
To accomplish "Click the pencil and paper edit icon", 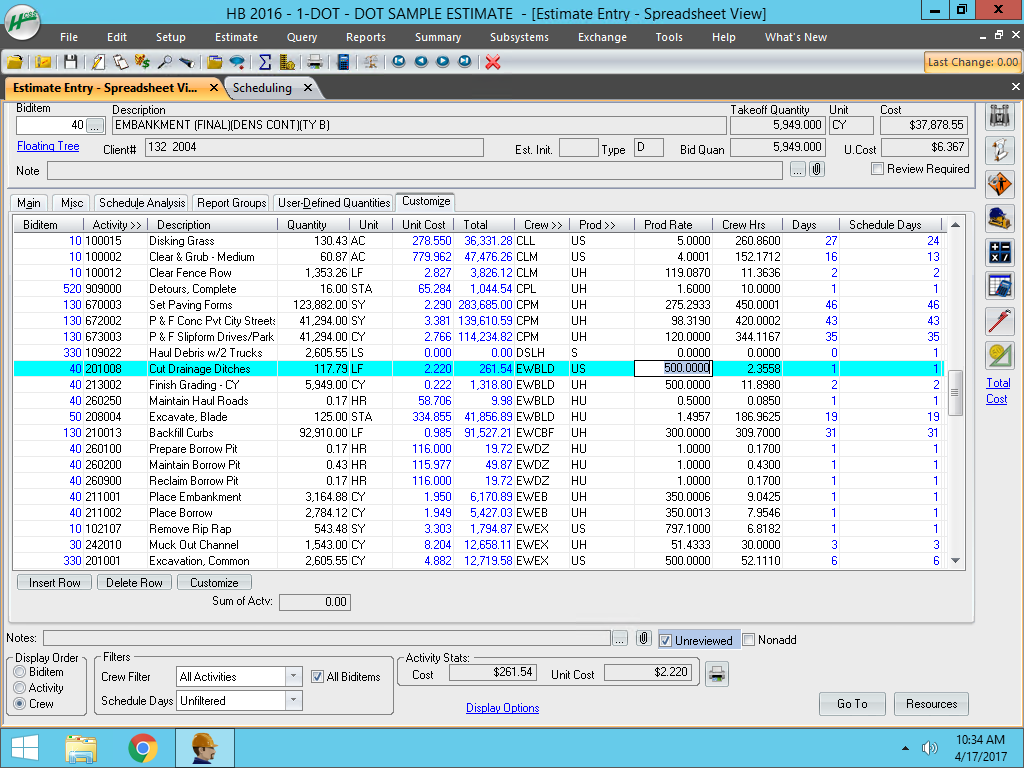I will [x=98, y=62].
